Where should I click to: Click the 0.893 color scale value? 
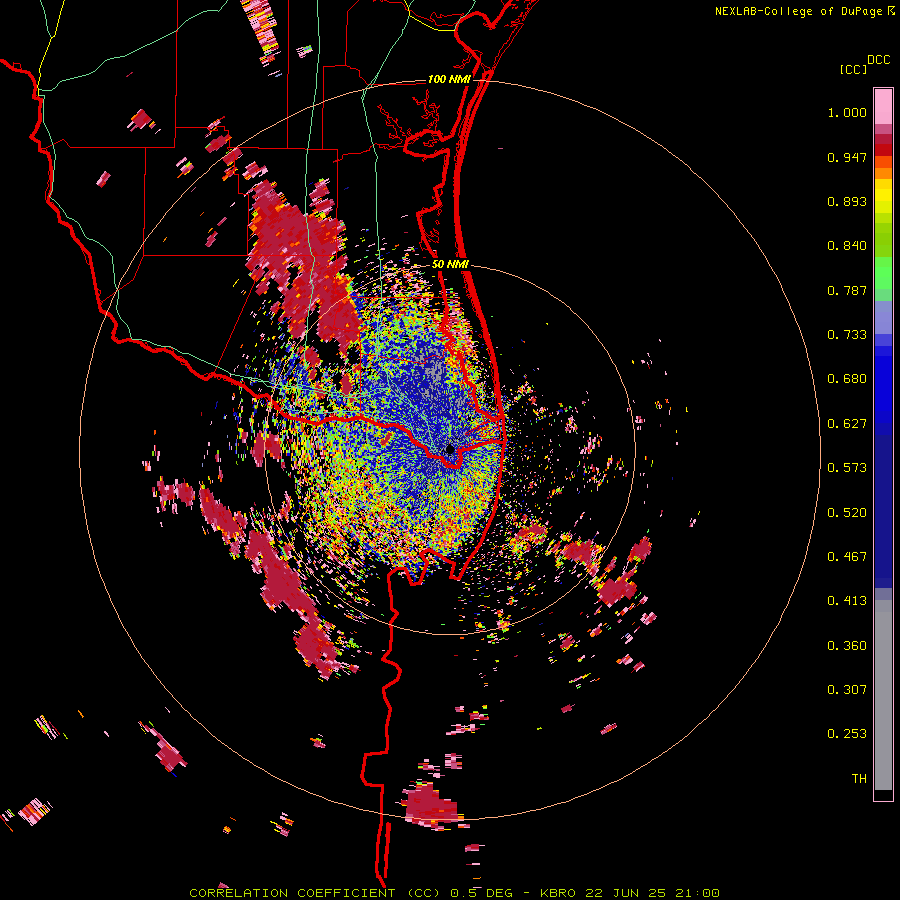point(847,201)
